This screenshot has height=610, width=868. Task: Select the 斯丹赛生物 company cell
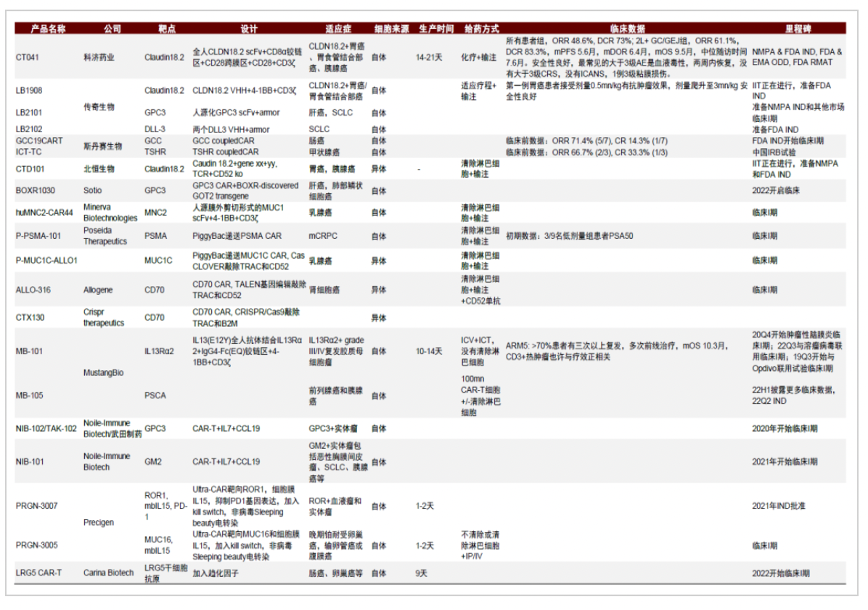click(x=102, y=146)
